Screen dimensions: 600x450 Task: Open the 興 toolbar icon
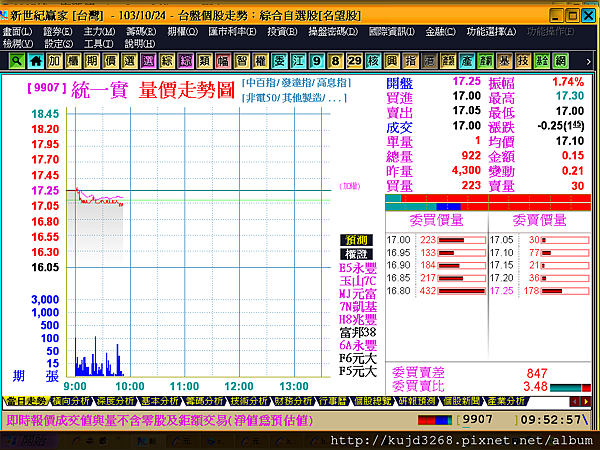coord(392,61)
